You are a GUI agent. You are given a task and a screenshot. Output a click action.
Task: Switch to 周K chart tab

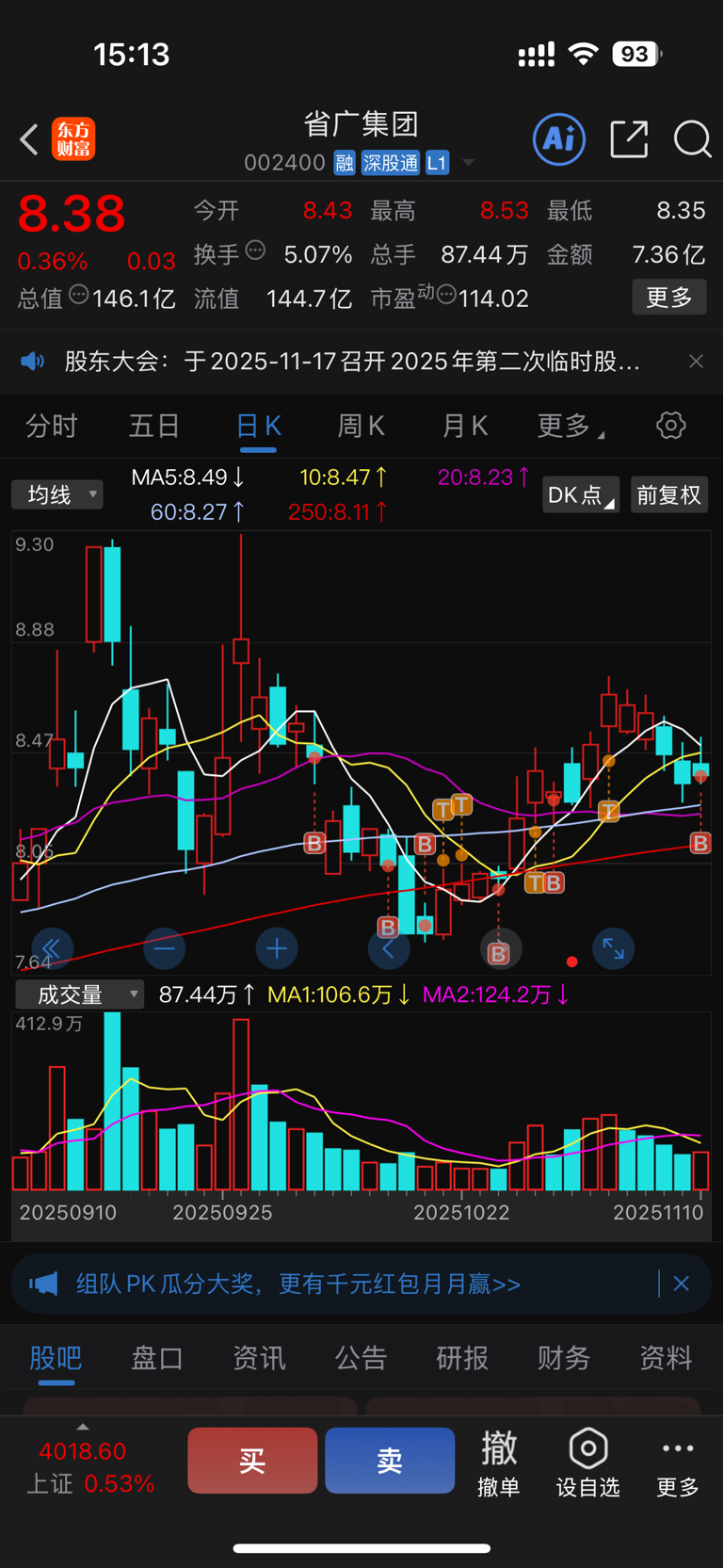tap(362, 426)
